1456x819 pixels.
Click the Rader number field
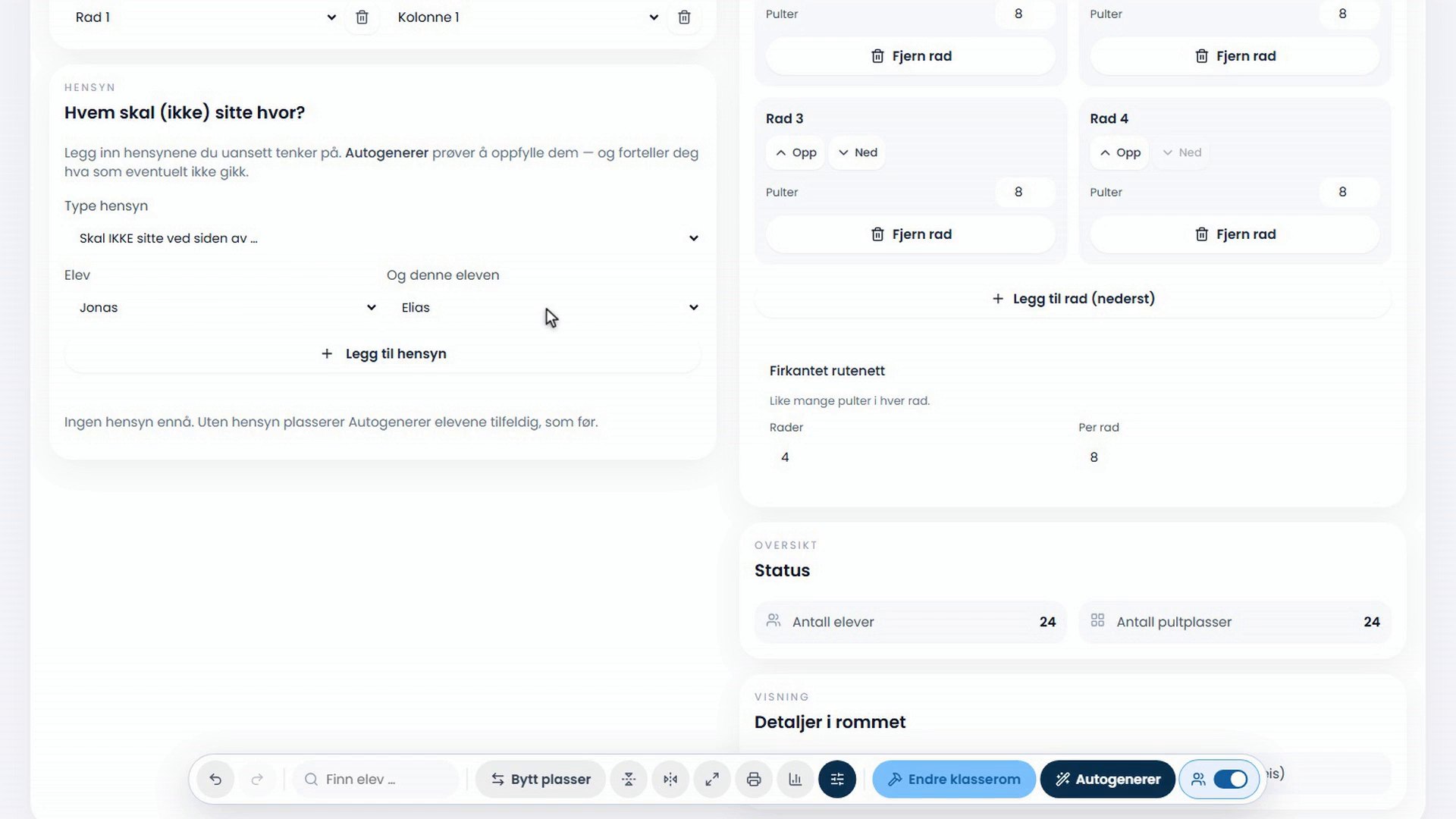pyautogui.click(x=918, y=457)
